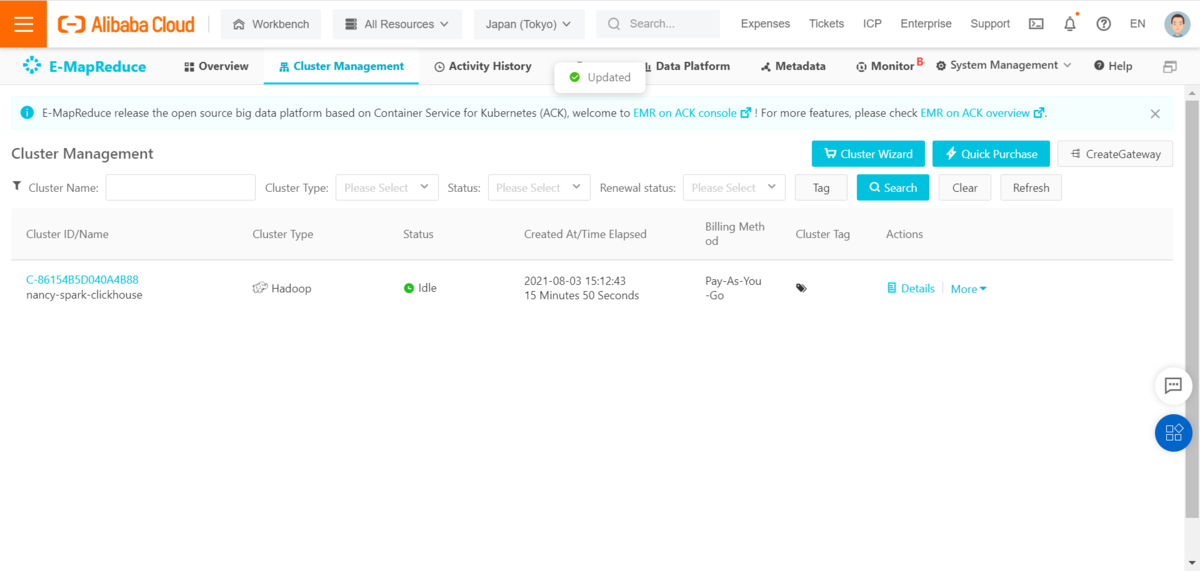Click the blue info icon in banner
This screenshot has width=1200, height=571.
click(27, 113)
